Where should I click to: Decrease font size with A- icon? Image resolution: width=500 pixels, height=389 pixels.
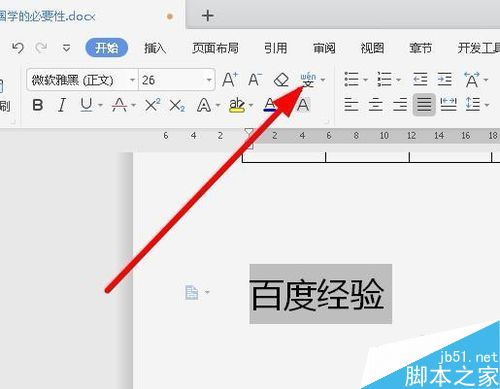(255, 80)
